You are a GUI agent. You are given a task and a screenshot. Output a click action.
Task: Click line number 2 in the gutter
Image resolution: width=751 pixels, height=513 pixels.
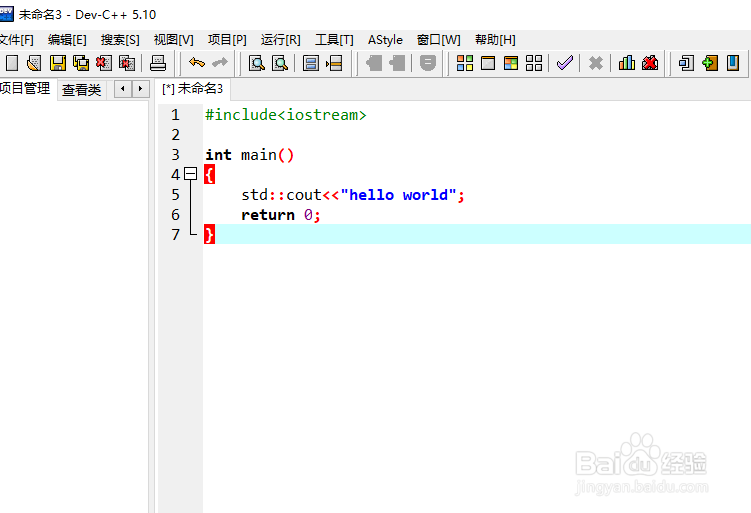(175, 135)
